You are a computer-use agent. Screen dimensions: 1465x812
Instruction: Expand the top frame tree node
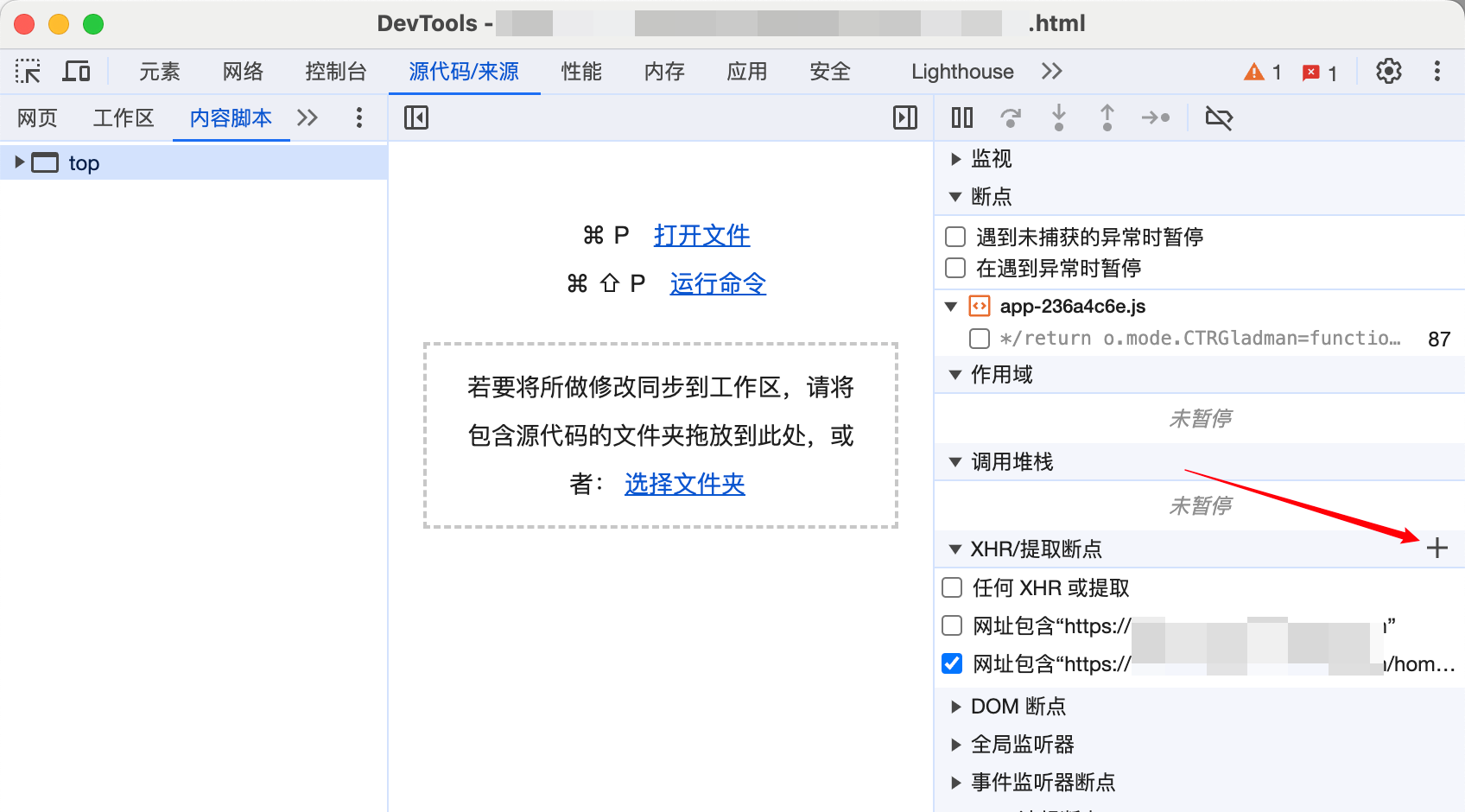[x=19, y=162]
